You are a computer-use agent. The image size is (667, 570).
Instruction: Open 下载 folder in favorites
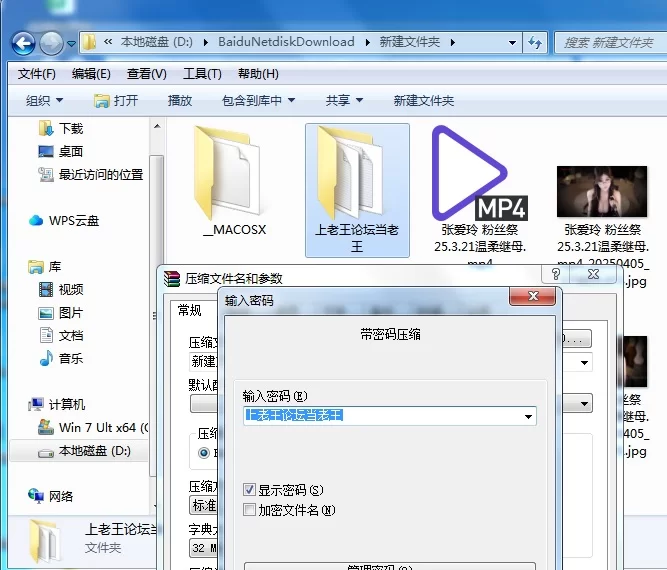70,129
